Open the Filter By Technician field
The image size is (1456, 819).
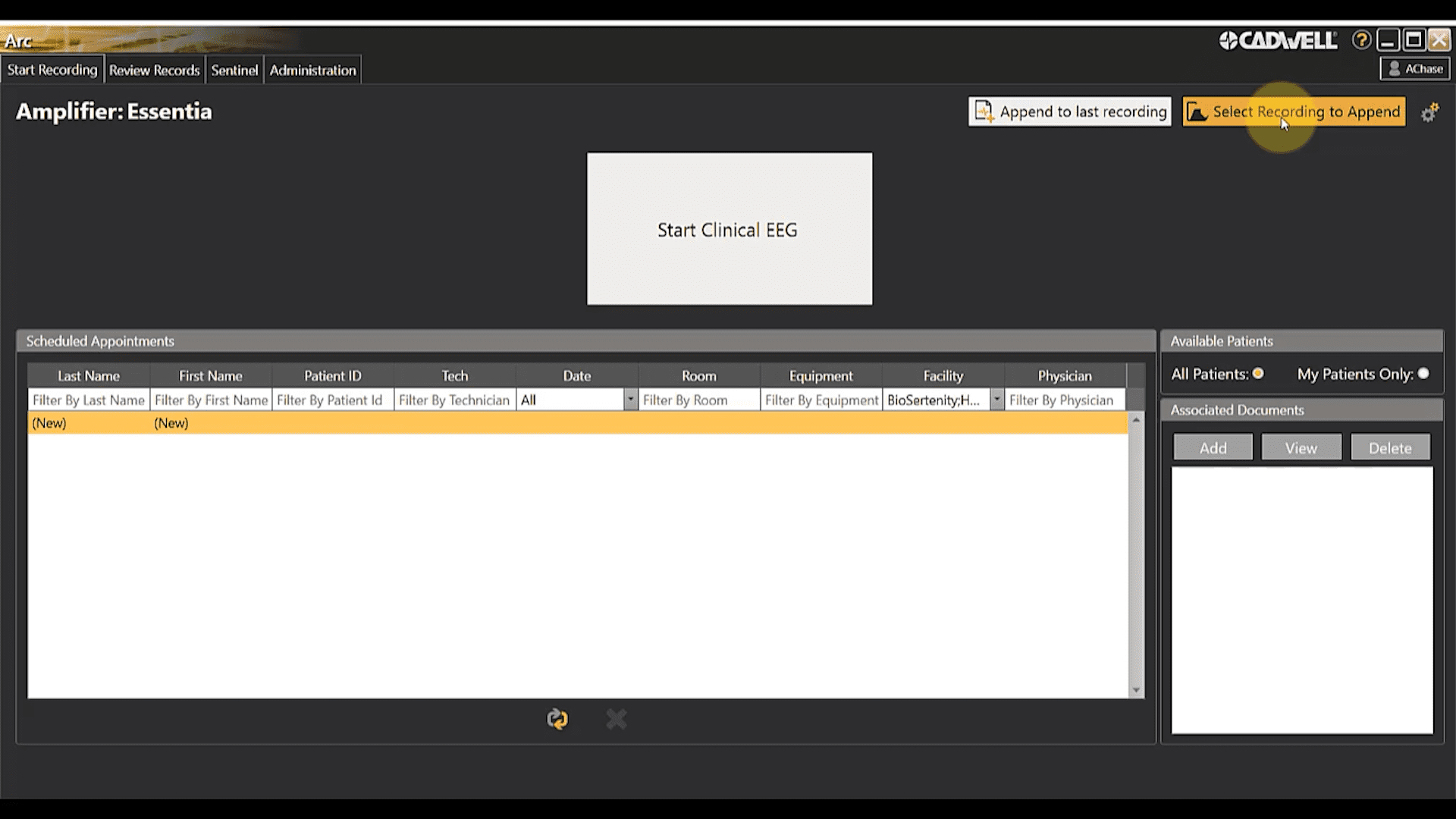click(453, 400)
